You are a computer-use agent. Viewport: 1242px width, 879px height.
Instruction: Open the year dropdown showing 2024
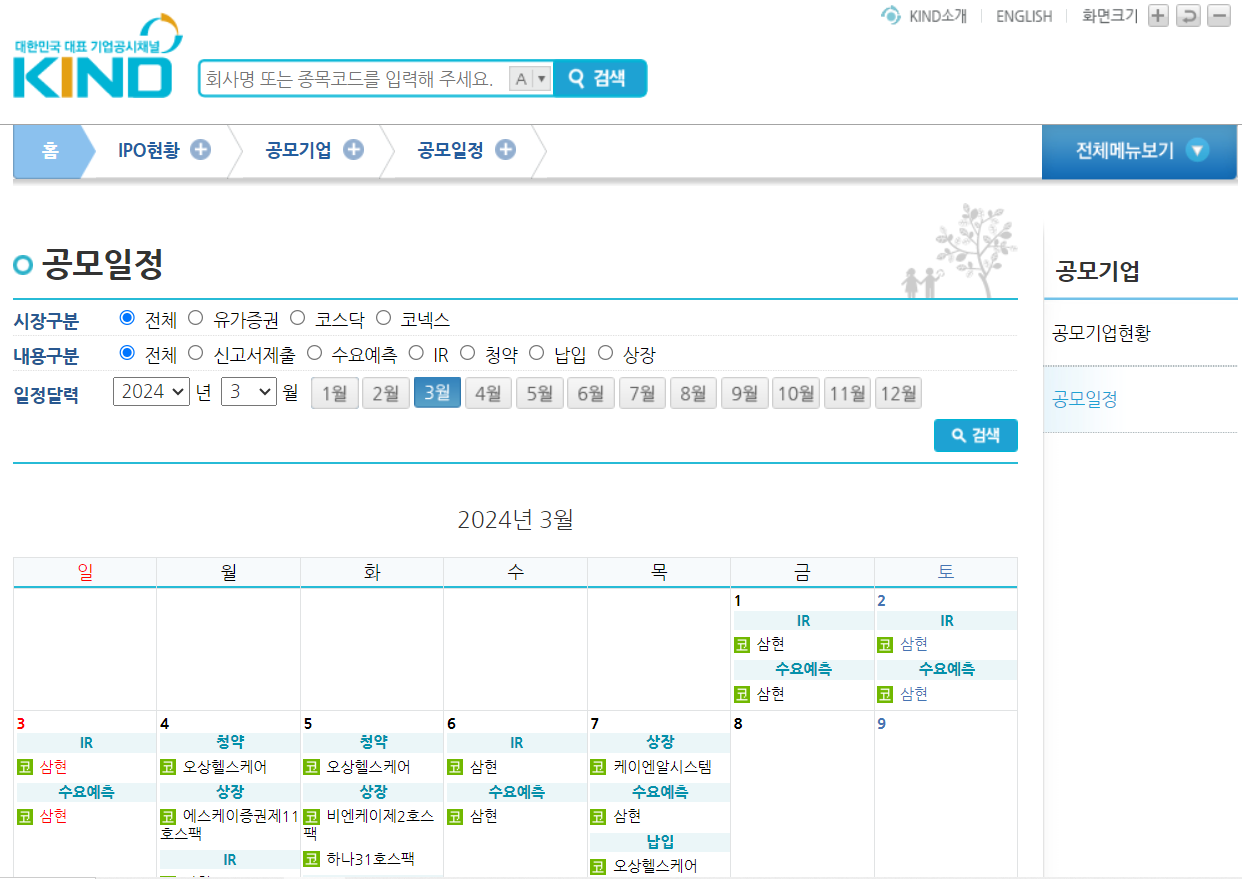150,392
